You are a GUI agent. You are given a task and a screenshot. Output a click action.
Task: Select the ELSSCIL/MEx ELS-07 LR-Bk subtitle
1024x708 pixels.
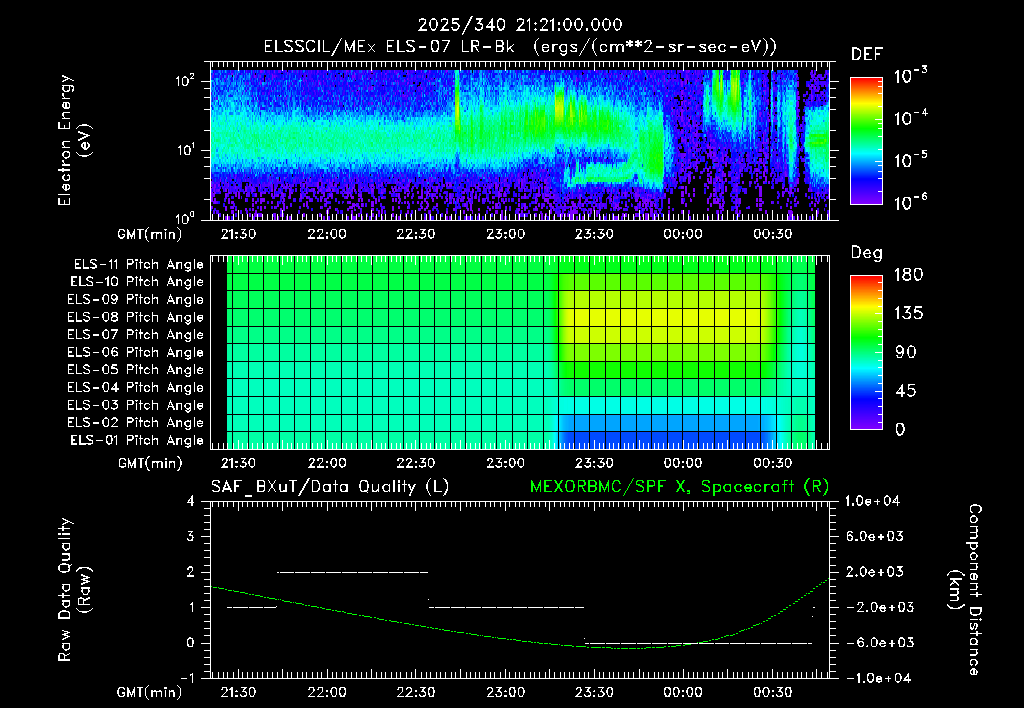pyautogui.click(x=389, y=47)
